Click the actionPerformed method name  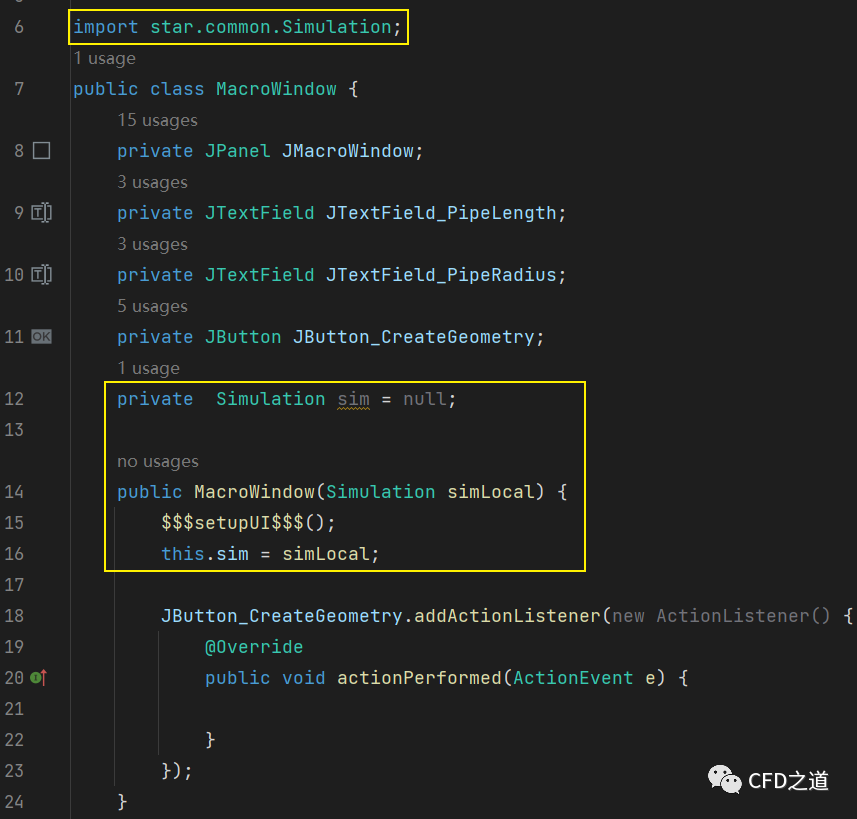[x=419, y=678]
